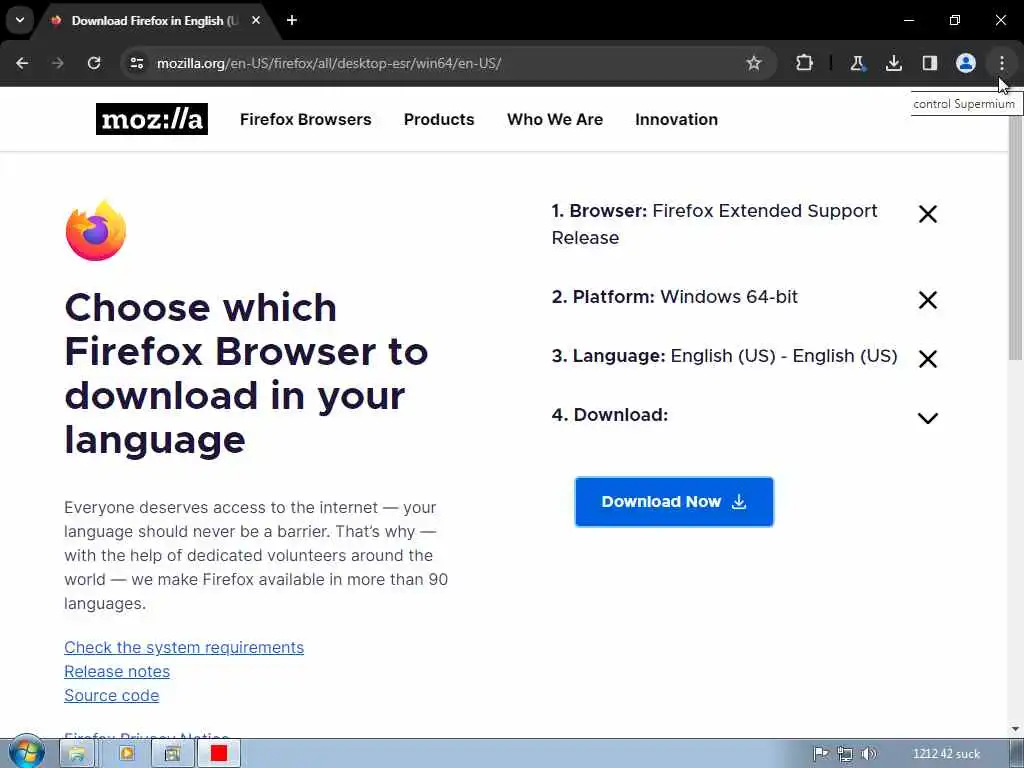Click the Firefox logo image

tap(96, 231)
